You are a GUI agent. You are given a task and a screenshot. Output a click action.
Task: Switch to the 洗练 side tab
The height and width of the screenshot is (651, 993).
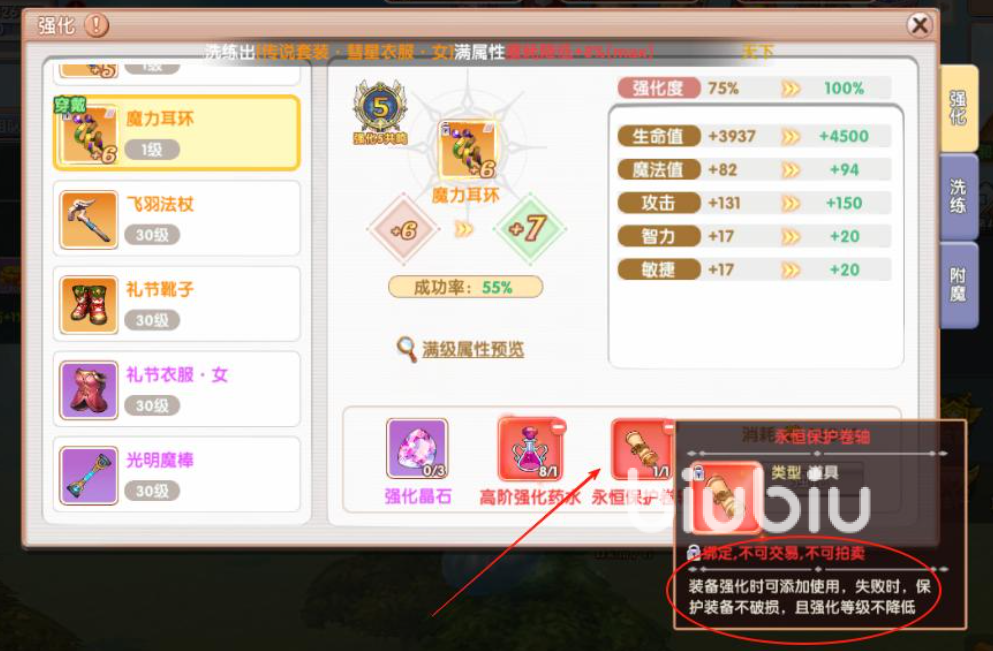[x=958, y=196]
